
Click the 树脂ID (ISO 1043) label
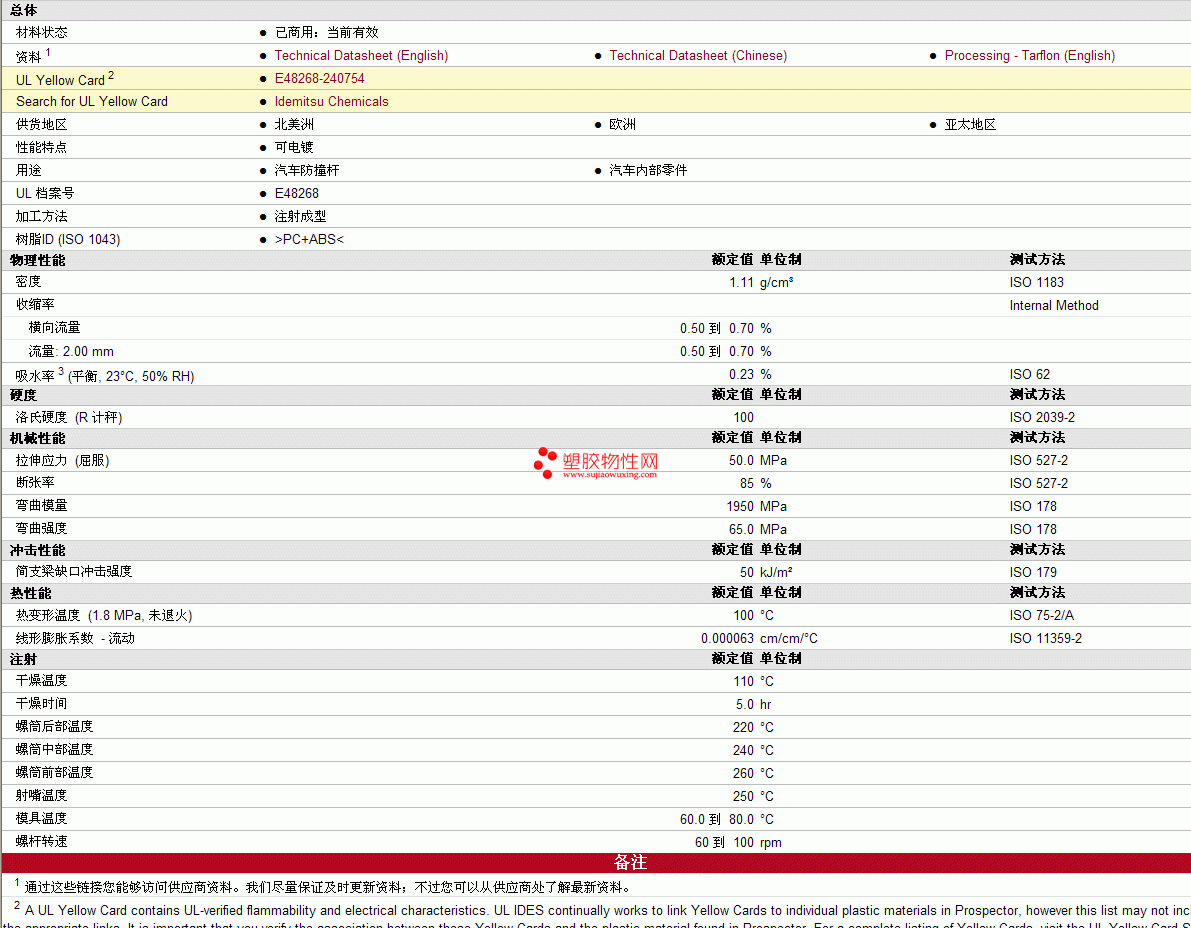(x=68, y=239)
